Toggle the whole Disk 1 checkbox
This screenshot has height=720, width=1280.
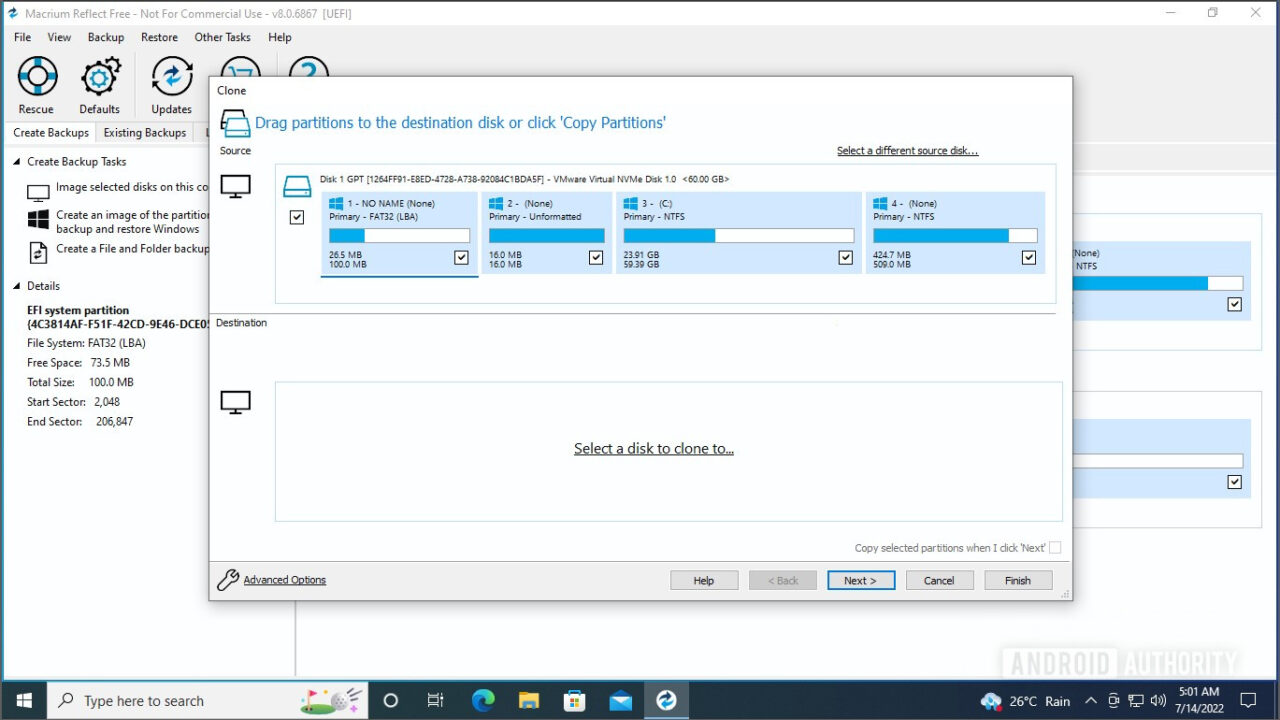(297, 217)
